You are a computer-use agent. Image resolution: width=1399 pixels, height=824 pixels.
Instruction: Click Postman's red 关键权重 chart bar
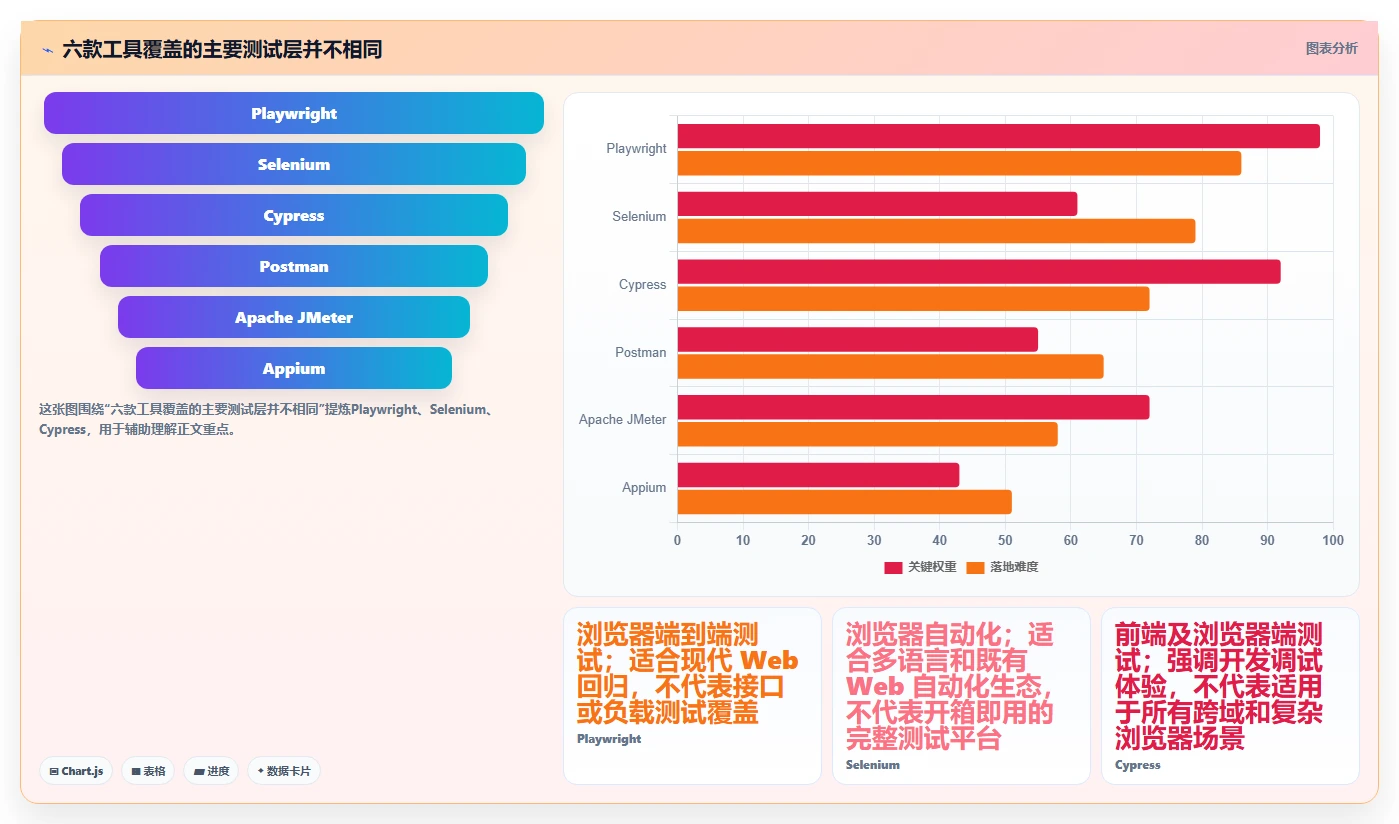pos(858,339)
